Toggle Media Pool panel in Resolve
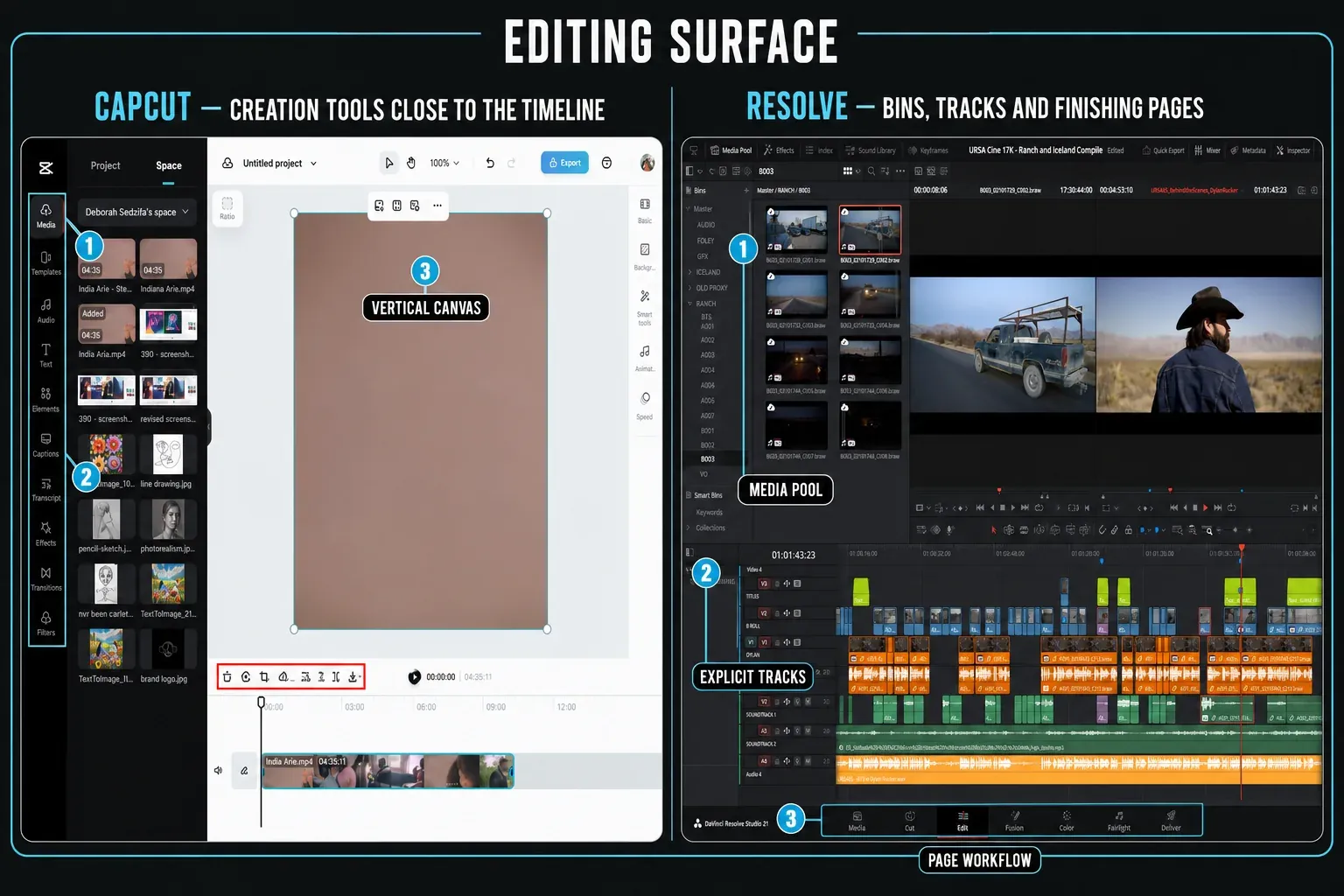Screen dimensions: 1344x896 point(731,150)
